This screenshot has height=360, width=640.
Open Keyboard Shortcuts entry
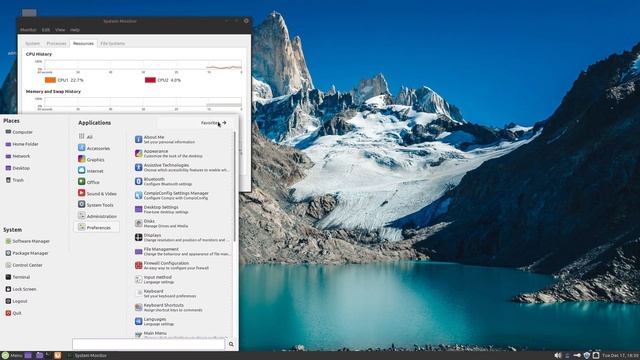(182, 307)
